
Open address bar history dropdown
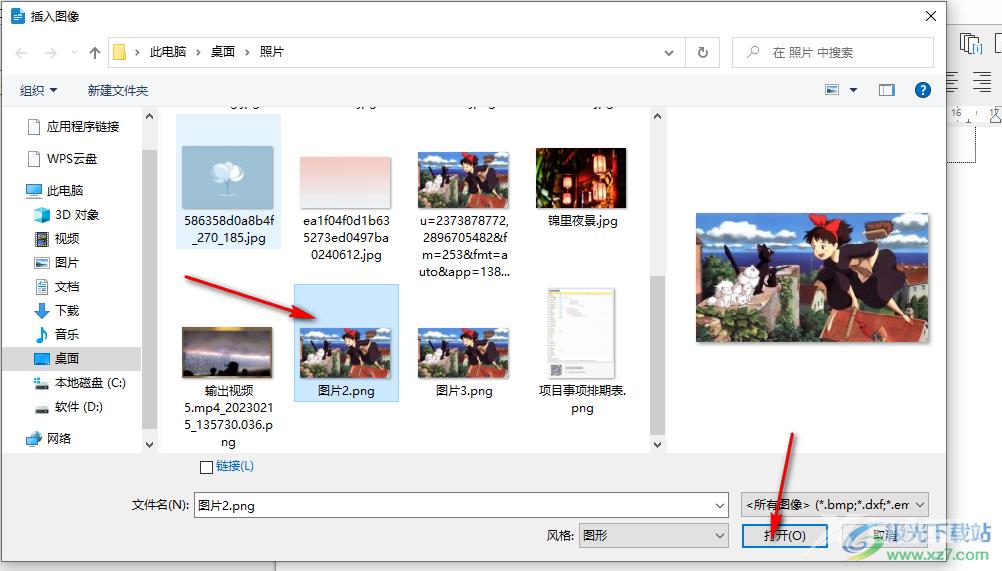(668, 52)
